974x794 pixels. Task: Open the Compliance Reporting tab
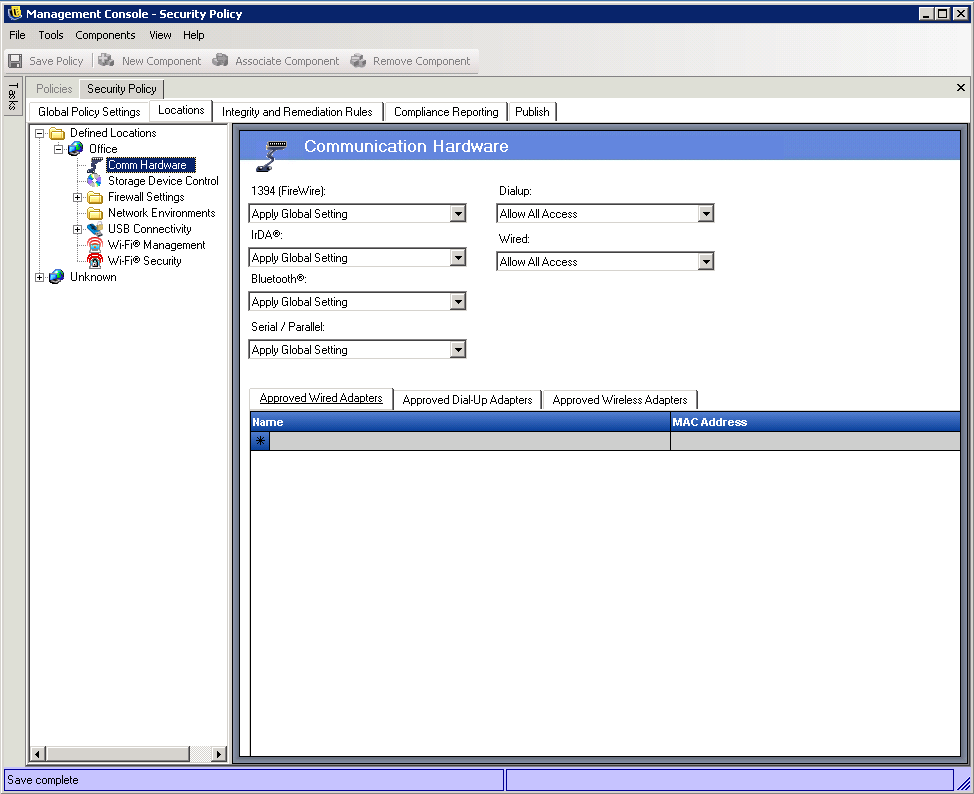(x=446, y=112)
